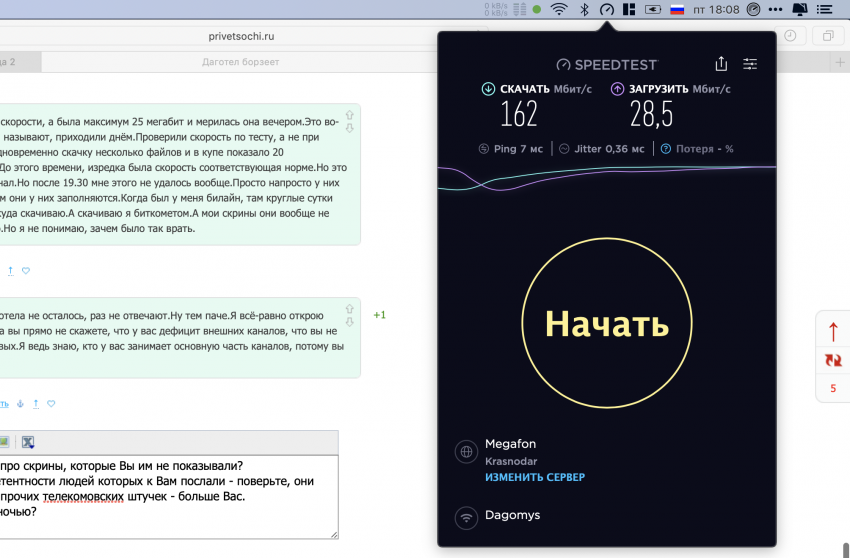Viewport: 850px width, 558px height.
Task: Open Speedtest settings sliders icon
Action: tap(750, 64)
